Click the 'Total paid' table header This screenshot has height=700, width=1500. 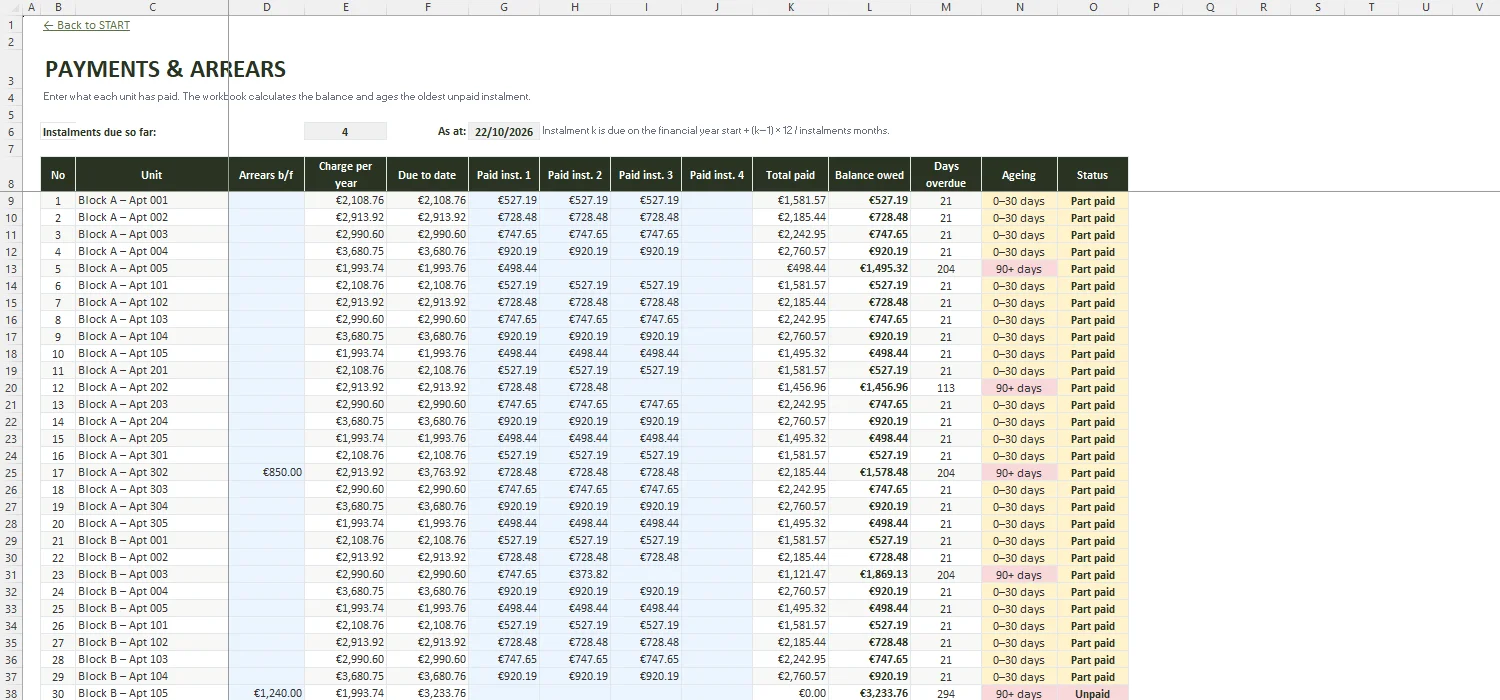(x=791, y=174)
